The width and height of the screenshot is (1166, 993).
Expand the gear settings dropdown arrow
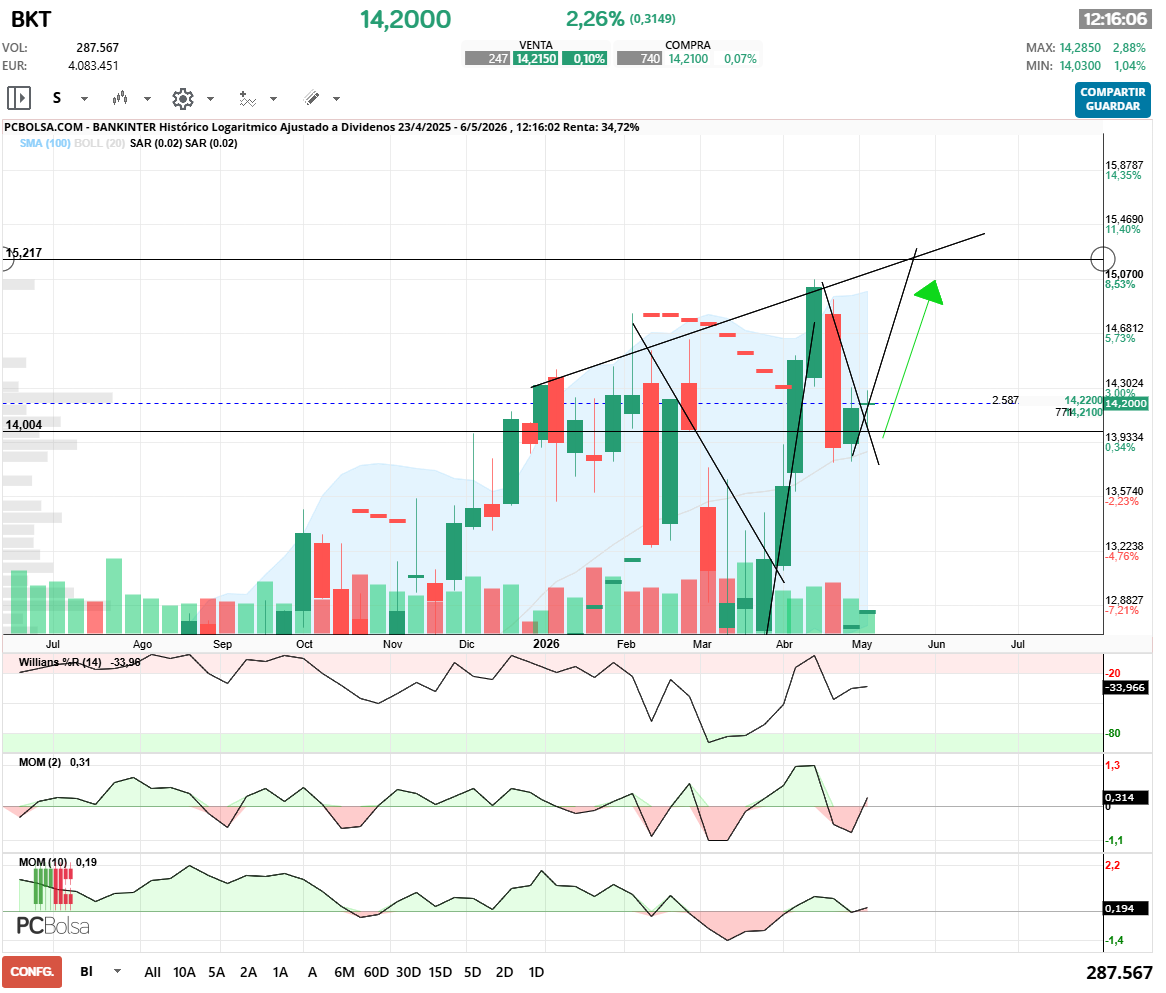210,99
